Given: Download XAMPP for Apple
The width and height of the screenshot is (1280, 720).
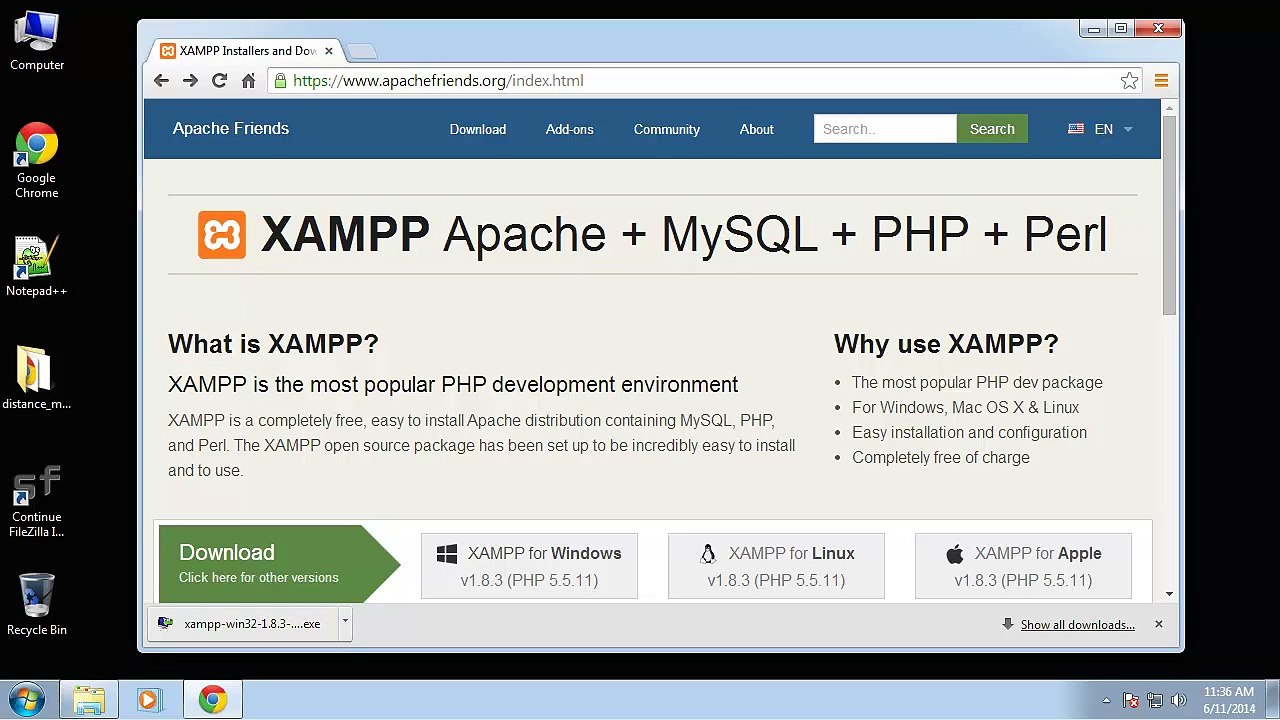Looking at the screenshot, I should pos(1023,566).
